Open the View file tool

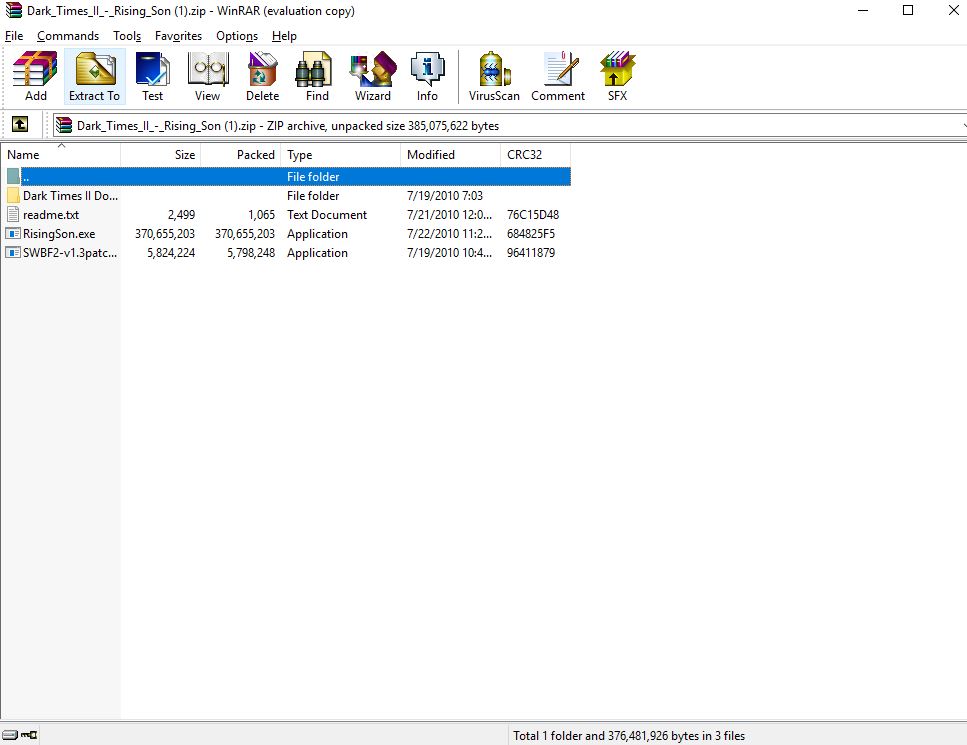pos(207,77)
